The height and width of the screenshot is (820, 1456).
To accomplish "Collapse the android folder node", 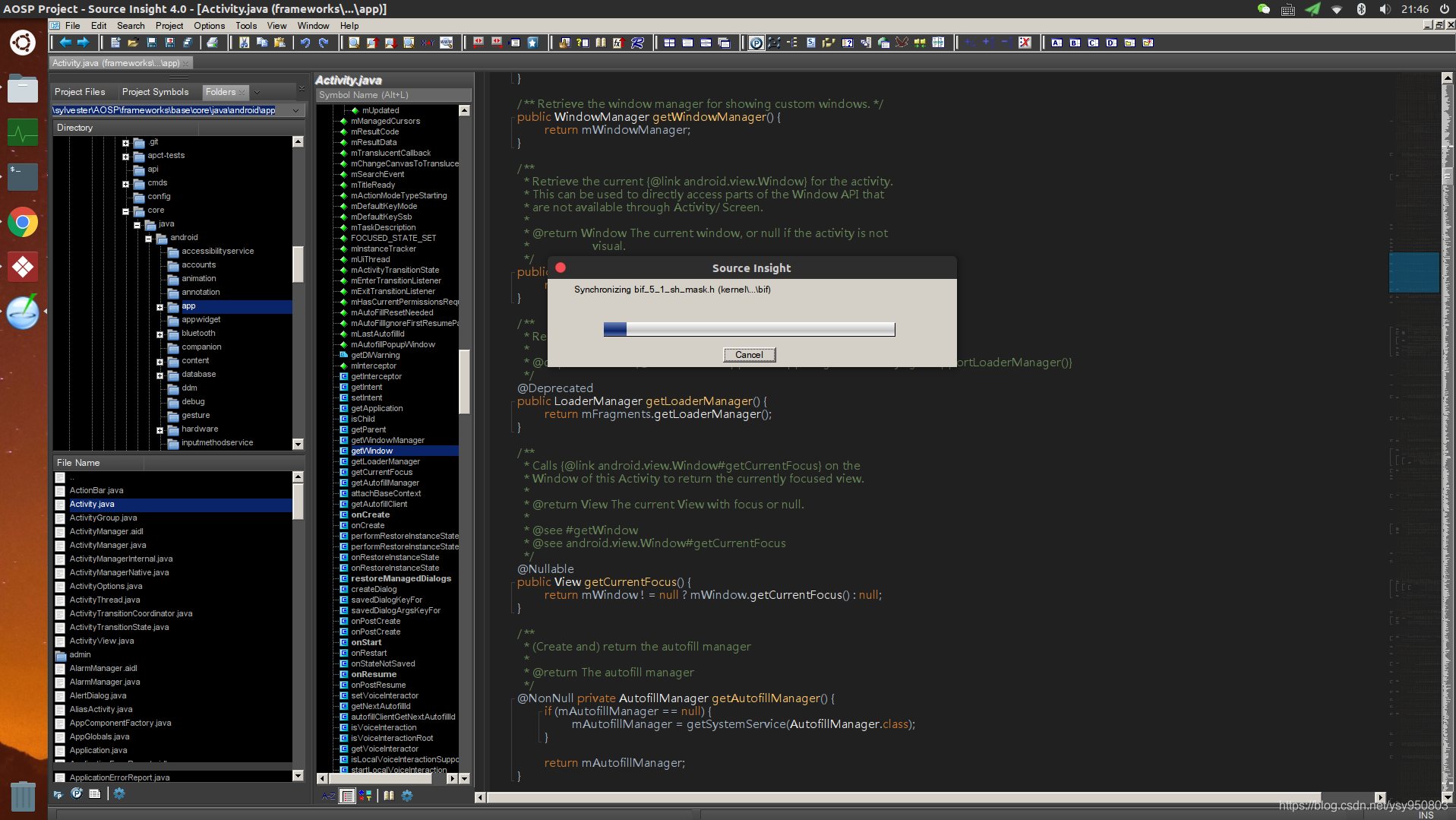I will coord(149,239).
